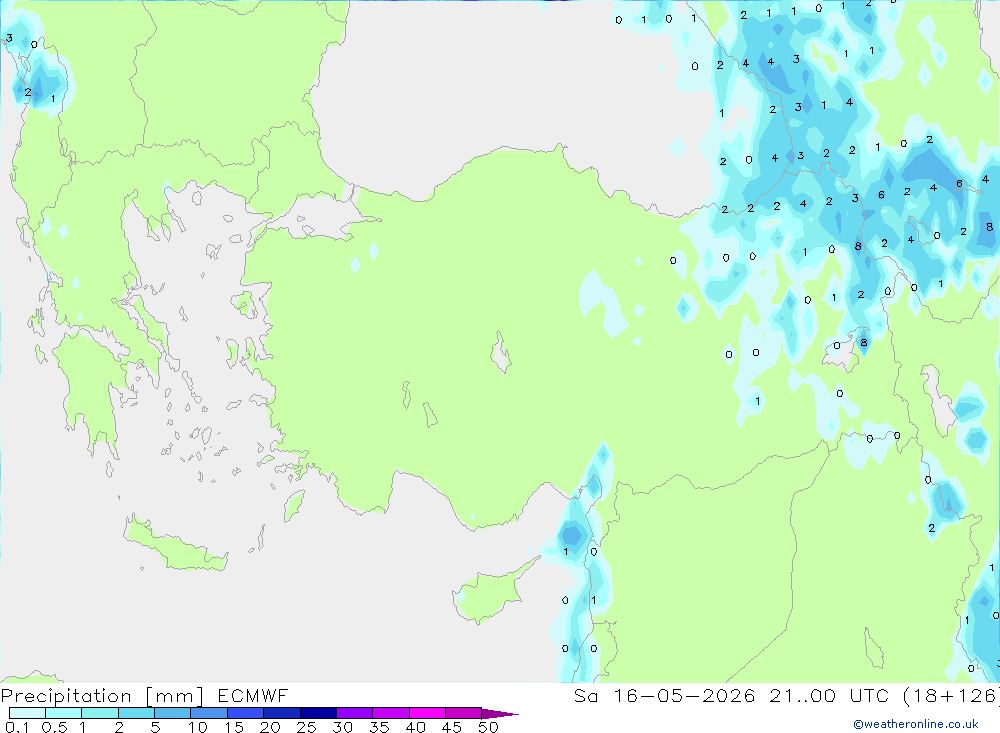Click the "Precipitation [mm]" title text

[x=102, y=696]
